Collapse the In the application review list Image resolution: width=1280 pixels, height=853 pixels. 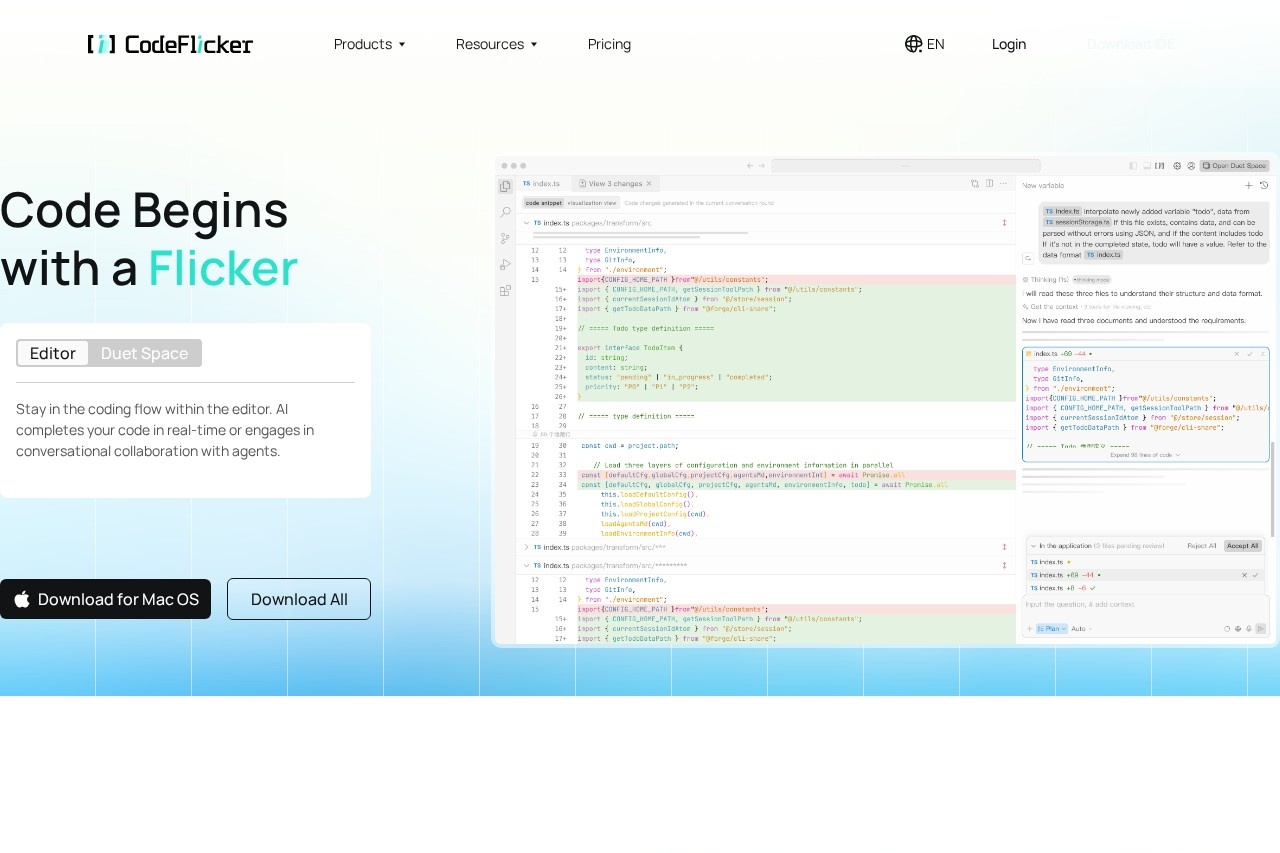pyautogui.click(x=1033, y=546)
